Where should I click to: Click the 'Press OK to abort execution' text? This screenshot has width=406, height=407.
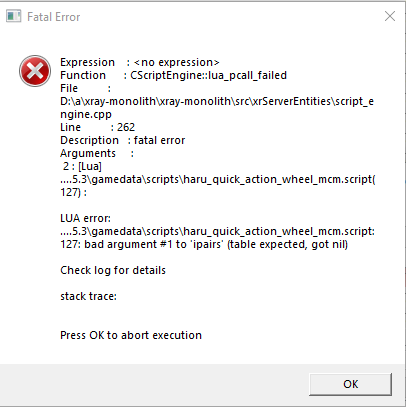131,335
